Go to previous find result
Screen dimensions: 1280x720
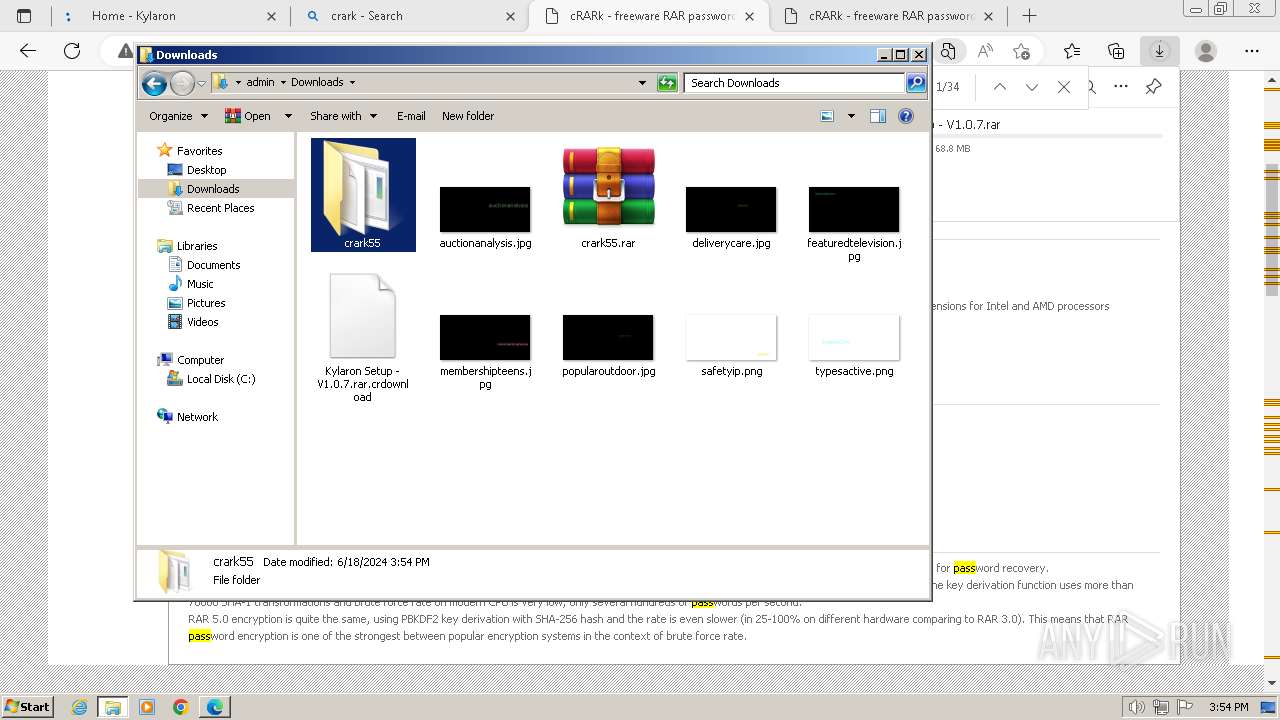[x=1000, y=87]
